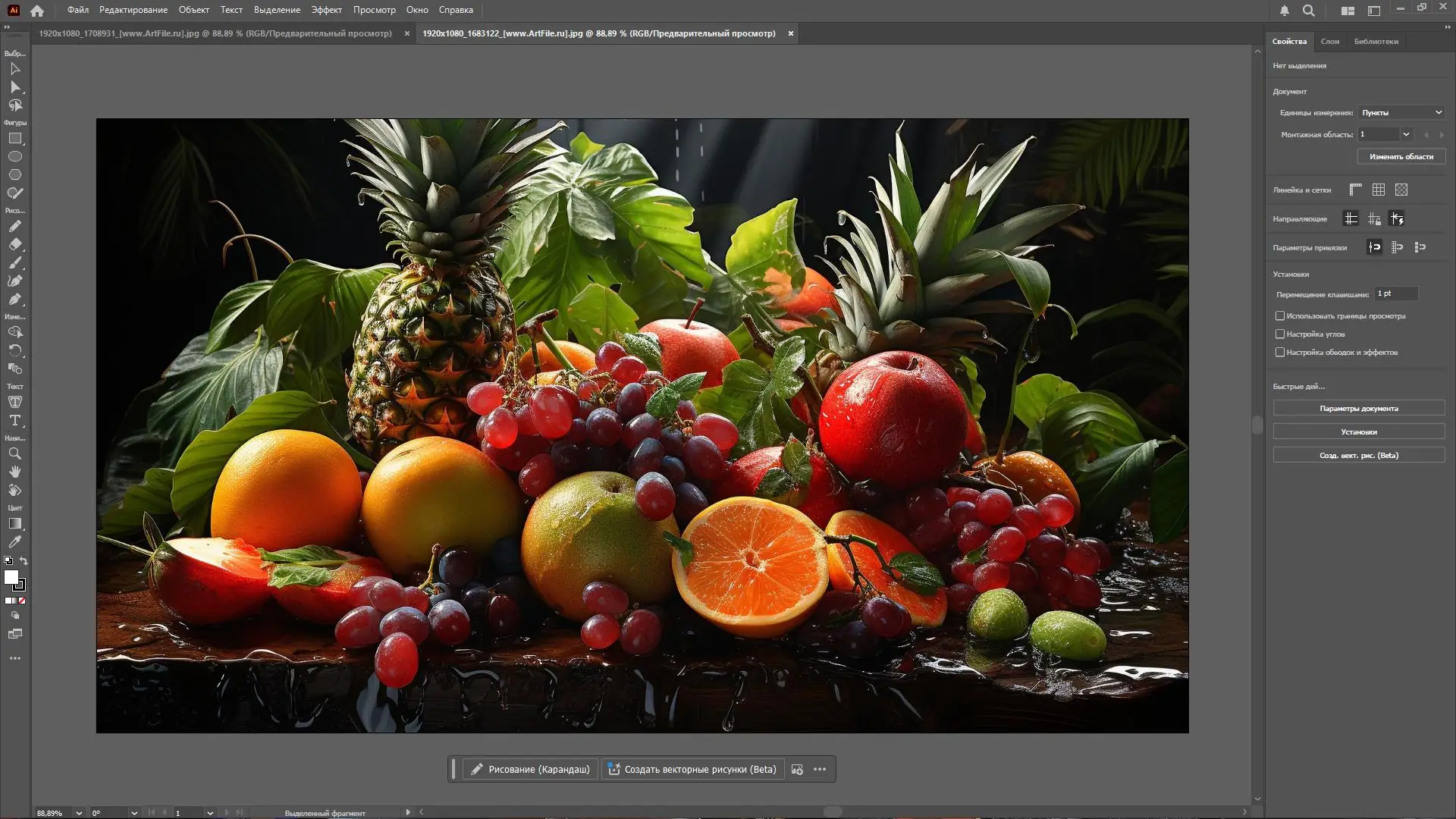Viewport: 1456px width, 819px height.
Task: Select the Type text tool
Action: pyautogui.click(x=14, y=420)
